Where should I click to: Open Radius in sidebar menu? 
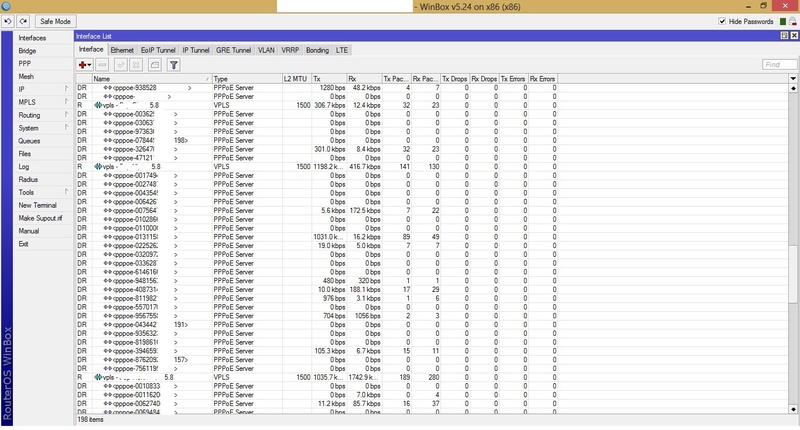pos(28,180)
